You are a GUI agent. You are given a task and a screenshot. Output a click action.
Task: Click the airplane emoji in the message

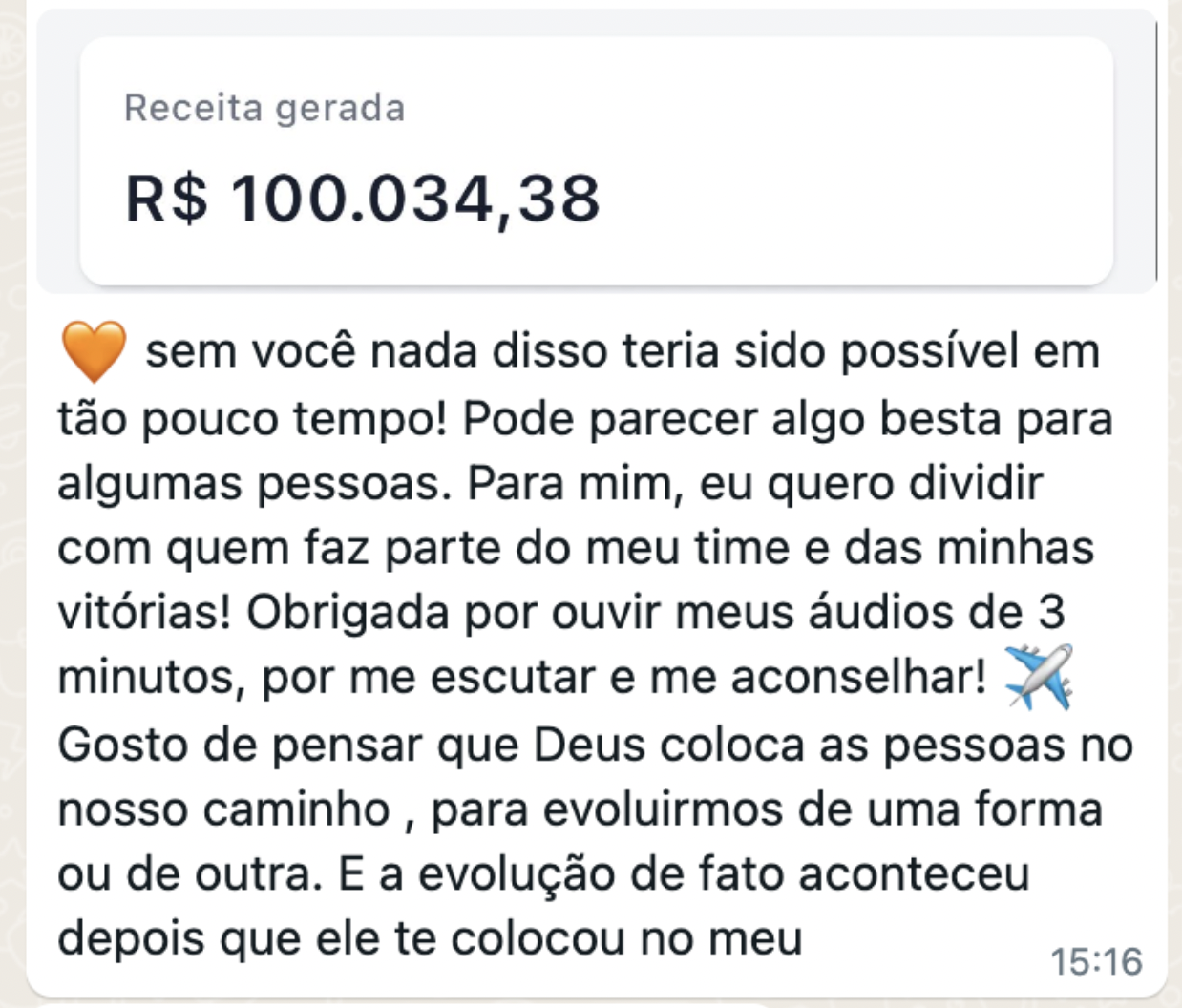[1039, 677]
